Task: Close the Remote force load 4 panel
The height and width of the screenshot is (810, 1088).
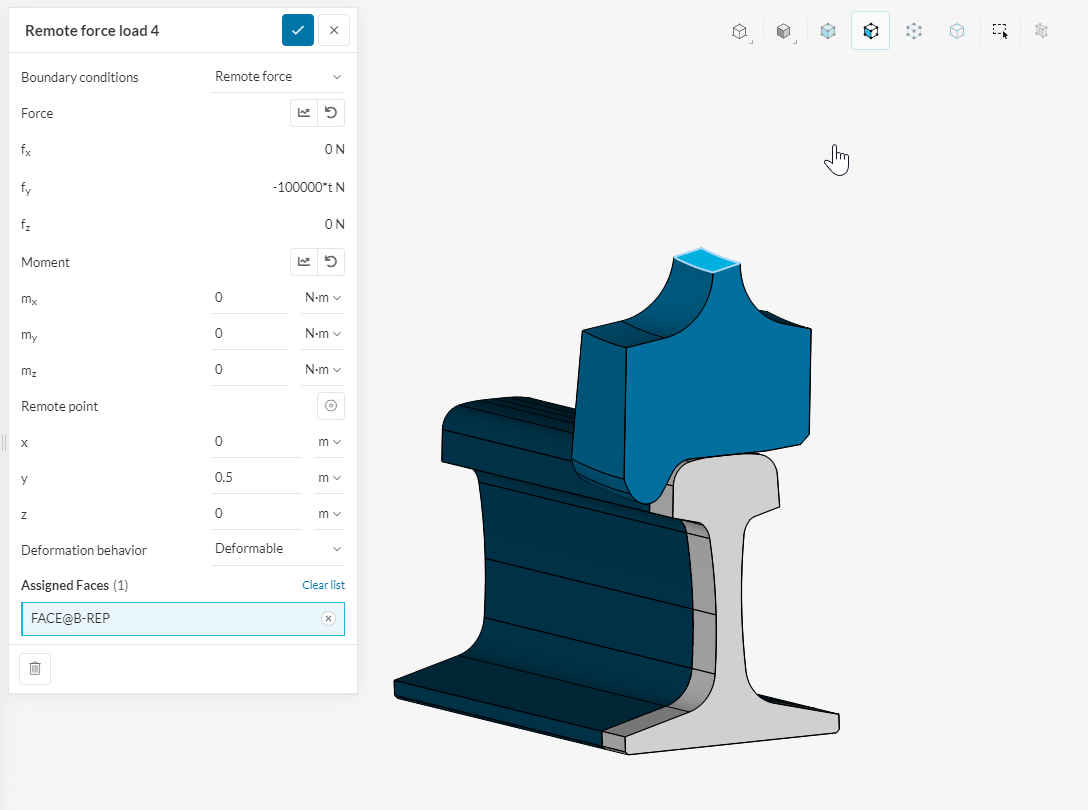Action: point(334,30)
